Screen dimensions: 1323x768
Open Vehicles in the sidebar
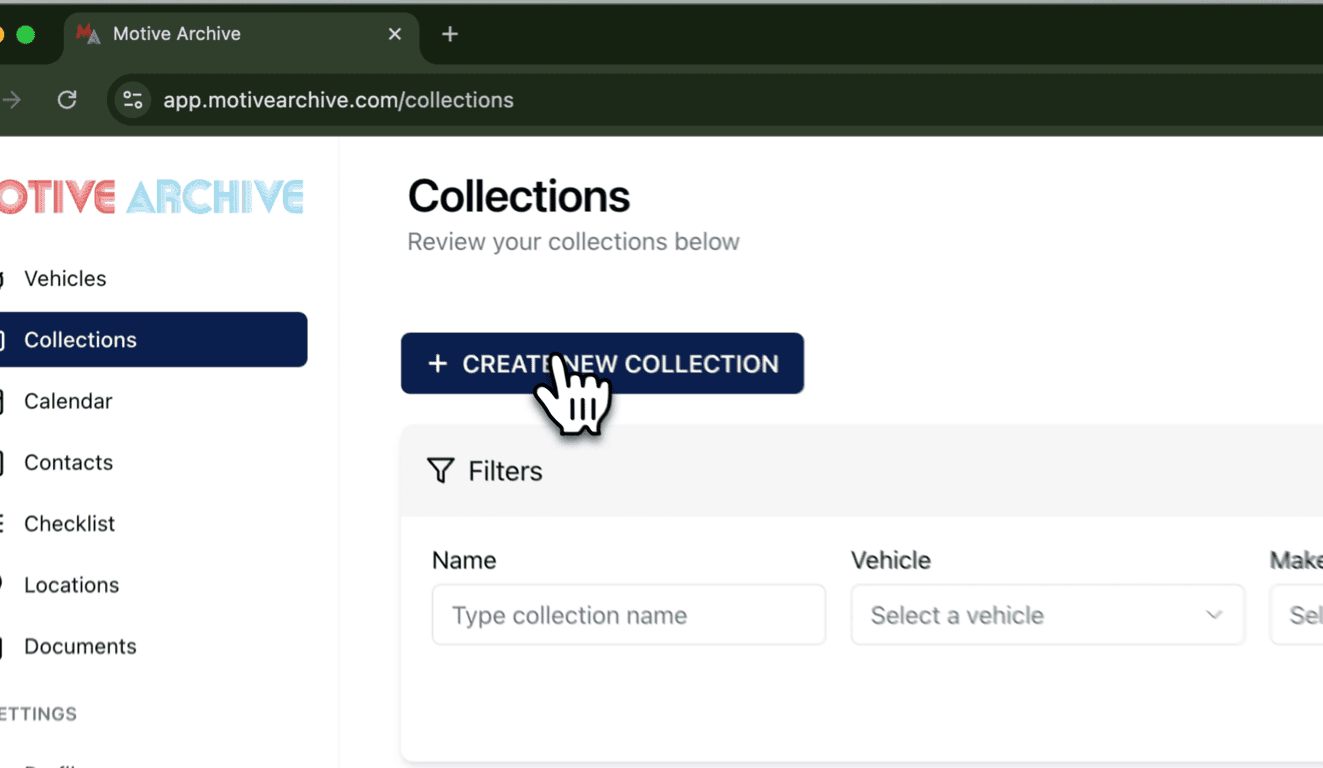pyautogui.click(x=65, y=278)
